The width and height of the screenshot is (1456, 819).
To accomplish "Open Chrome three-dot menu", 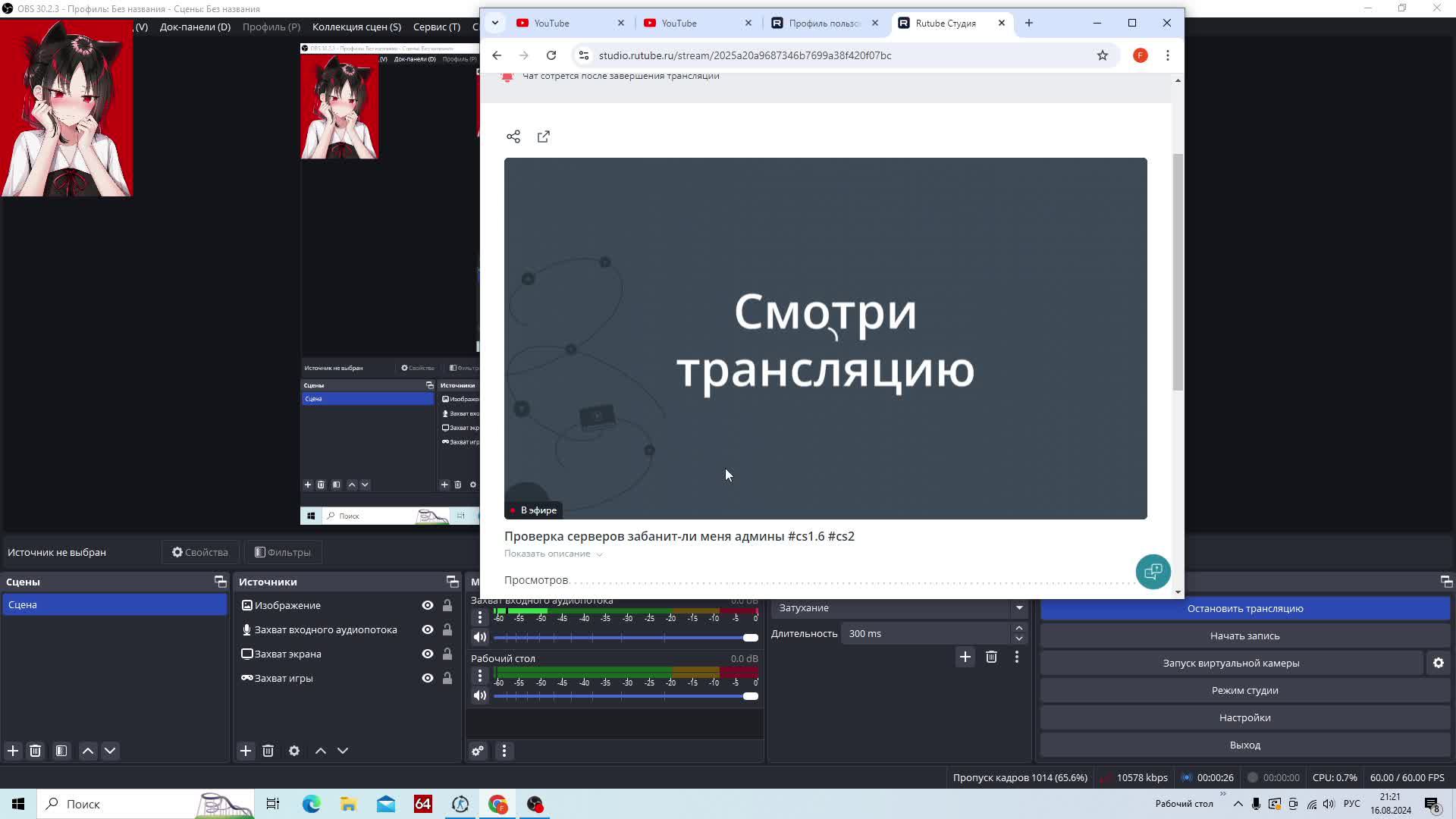I will point(1168,55).
